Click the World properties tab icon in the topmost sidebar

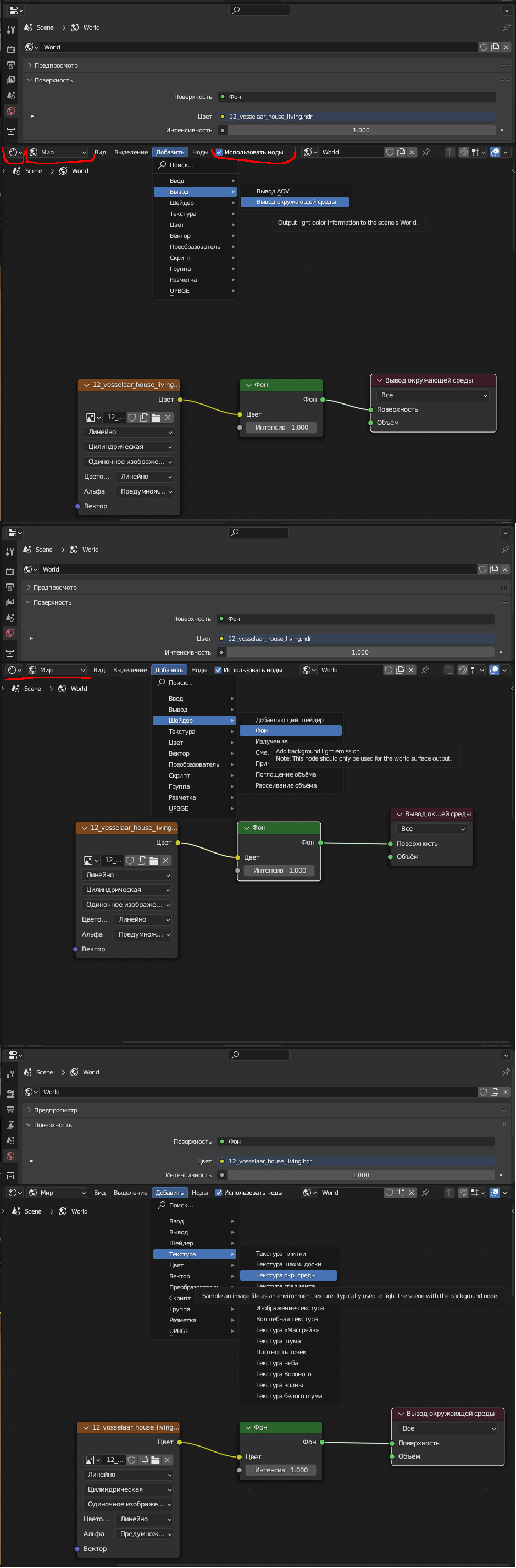pos(10,112)
